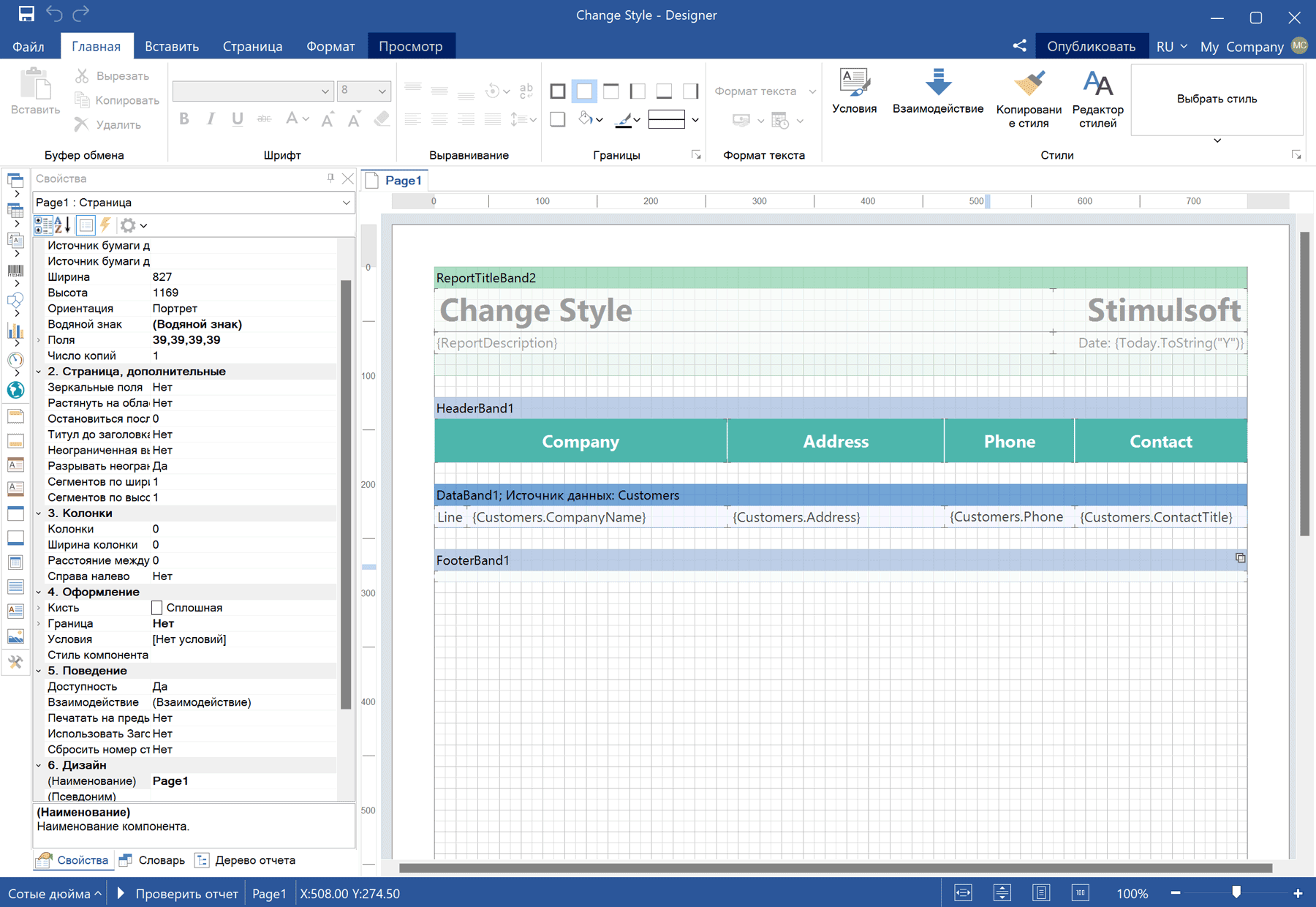Click the Redo arrow icon
The height and width of the screenshot is (907, 1316).
81,14
